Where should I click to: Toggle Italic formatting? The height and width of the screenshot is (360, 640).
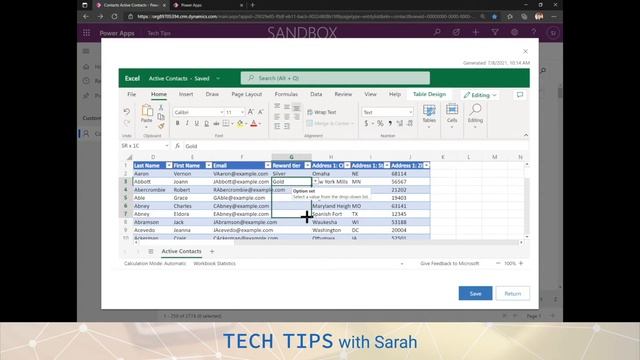pyautogui.click(x=187, y=123)
